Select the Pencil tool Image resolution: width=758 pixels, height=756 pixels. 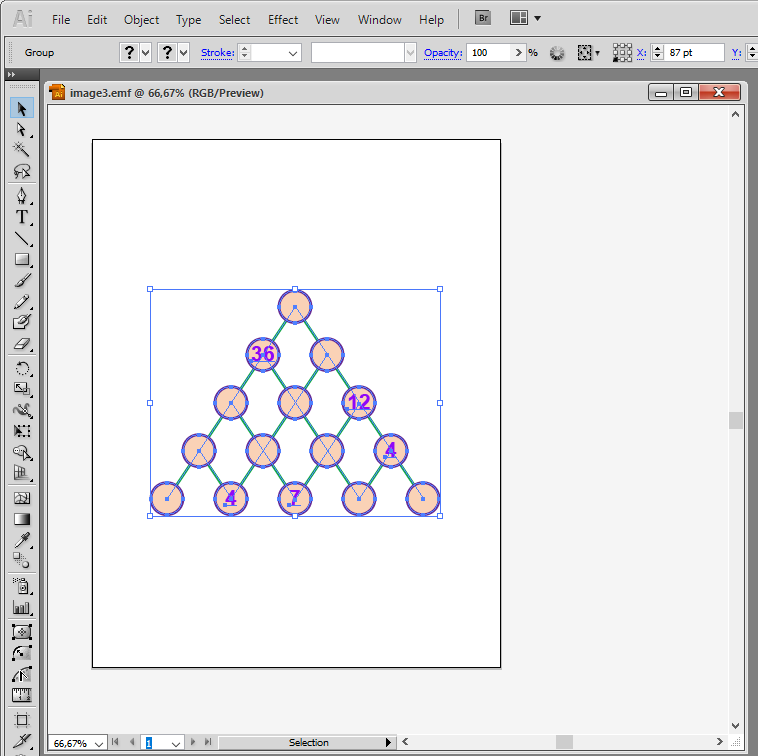22,302
